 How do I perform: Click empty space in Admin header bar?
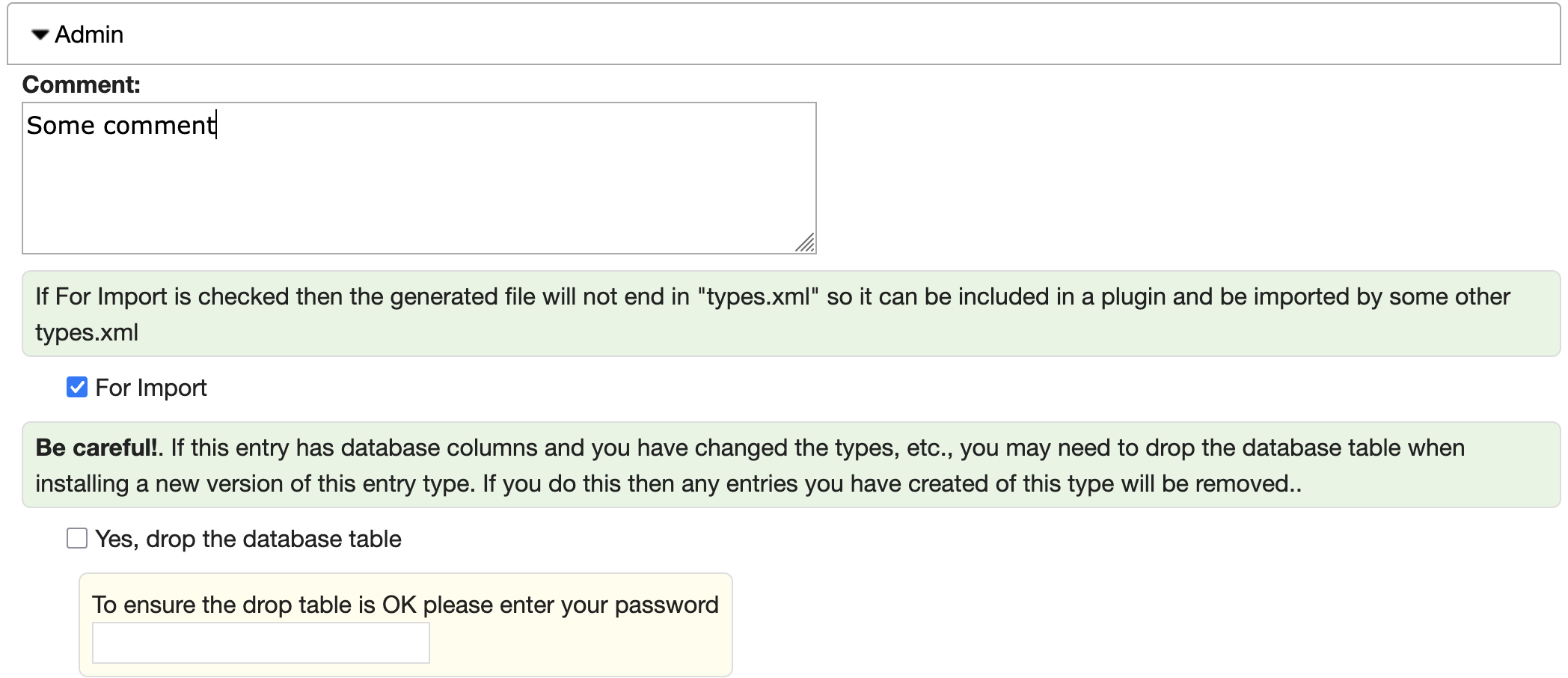tap(823, 34)
